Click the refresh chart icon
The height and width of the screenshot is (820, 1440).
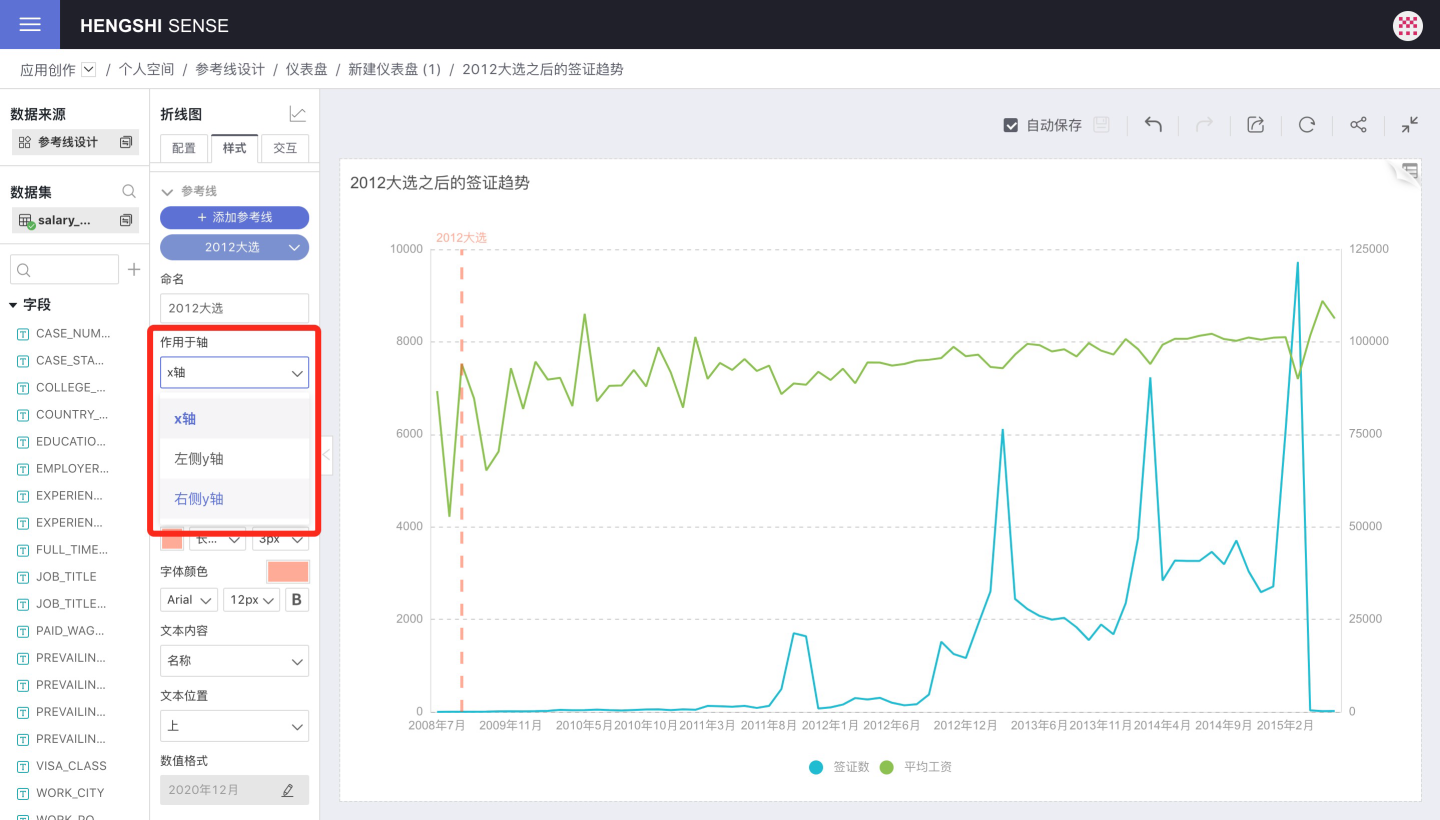[1306, 125]
